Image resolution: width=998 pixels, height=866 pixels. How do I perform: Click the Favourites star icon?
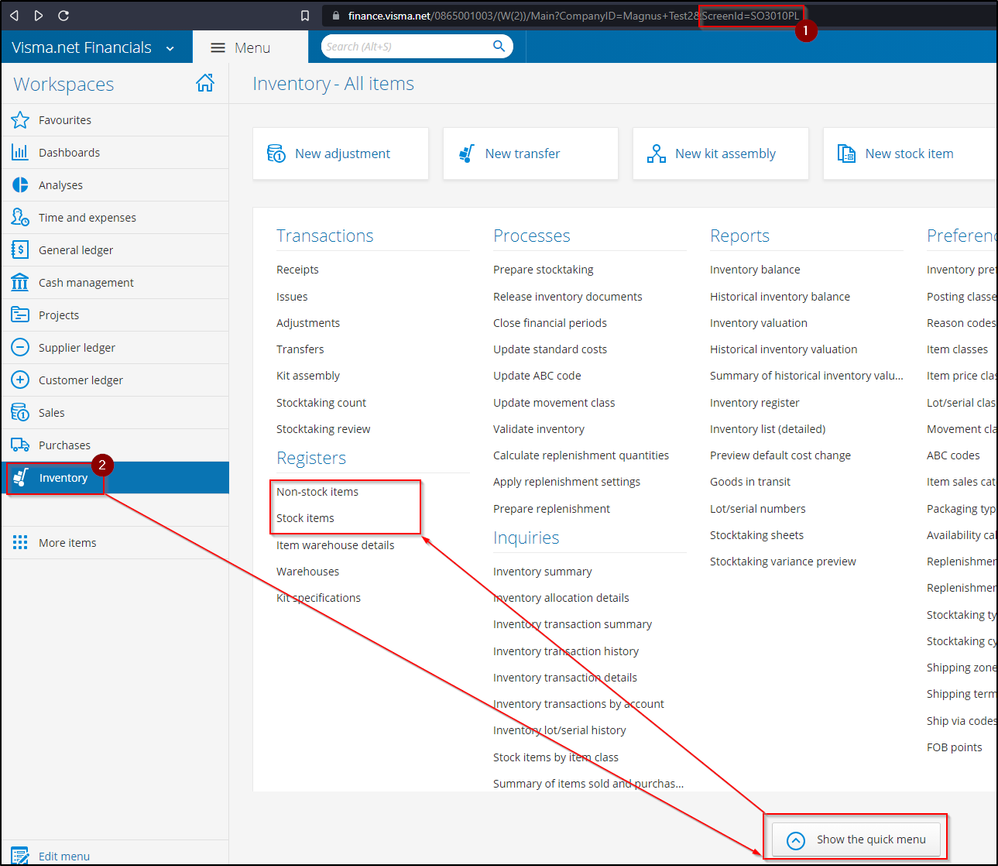[20, 120]
